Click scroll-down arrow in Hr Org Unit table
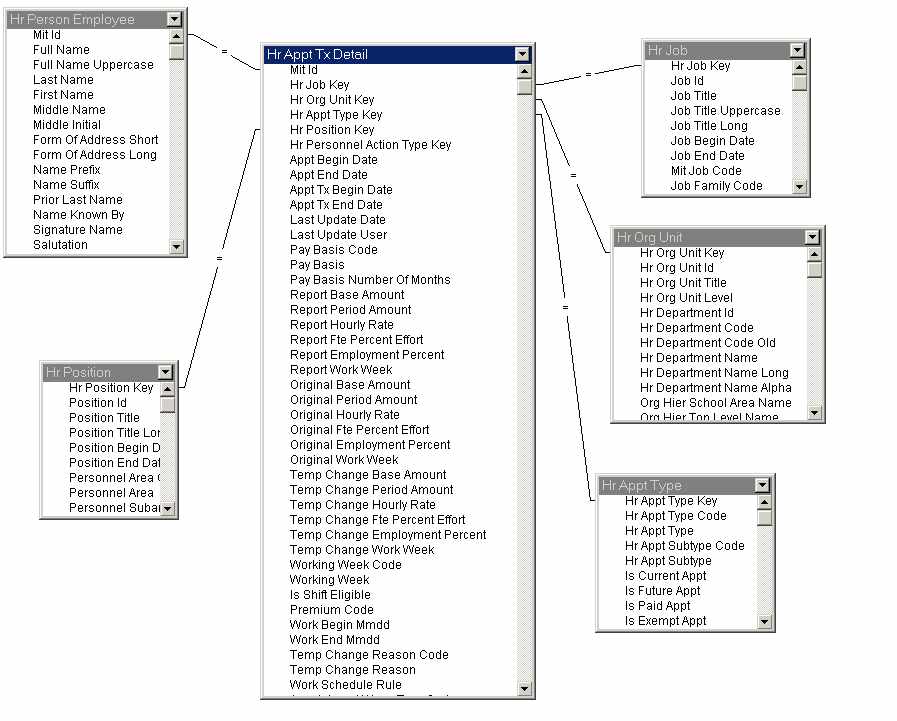The image size is (897, 721). pyautogui.click(x=815, y=412)
